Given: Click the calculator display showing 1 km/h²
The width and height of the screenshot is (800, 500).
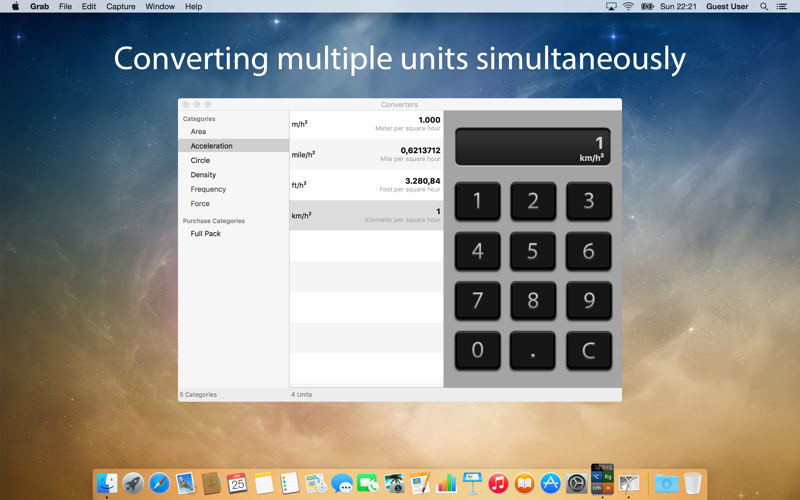Looking at the screenshot, I should 533,147.
